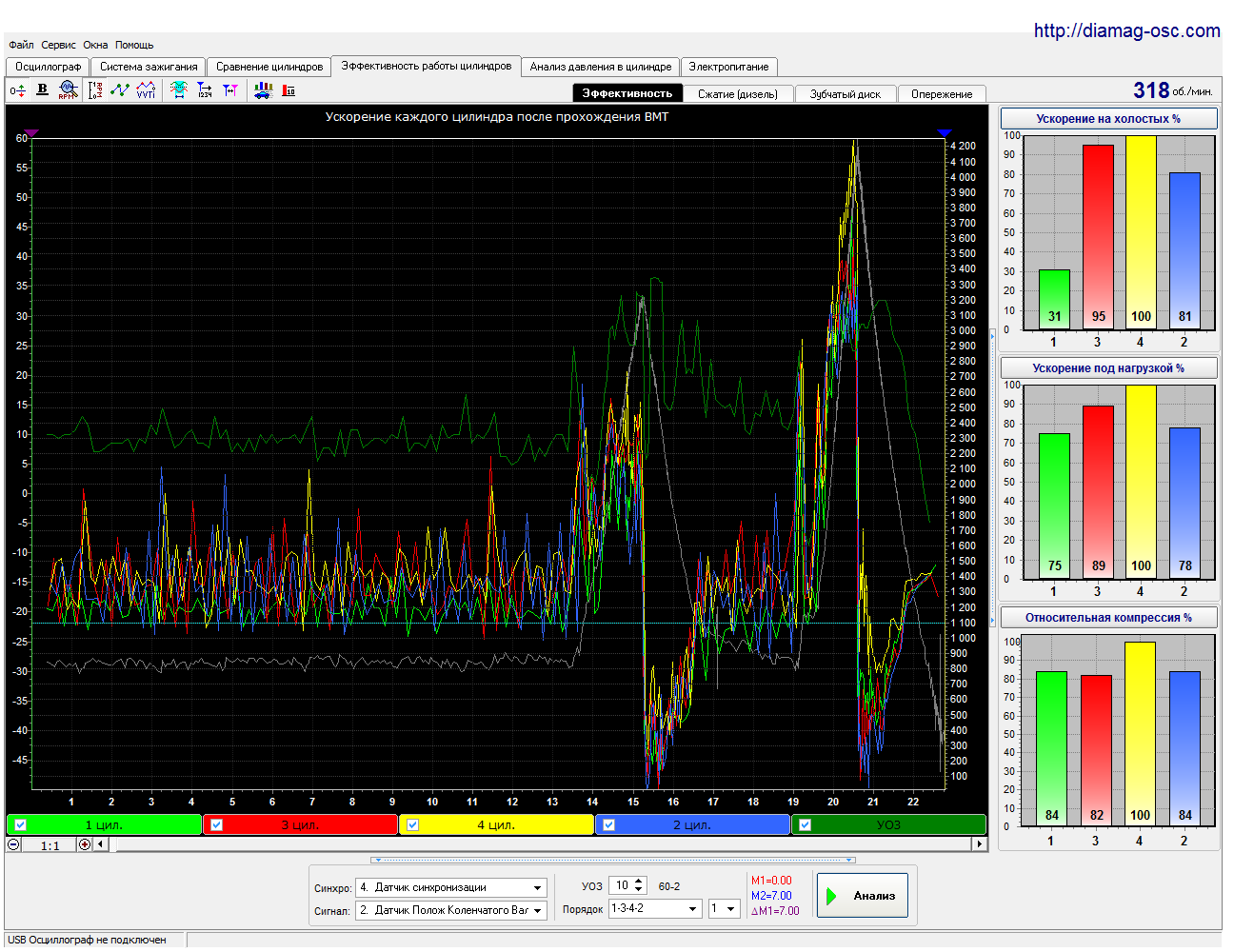Toggle the RPM scale bracket icon
1234x952 pixels.
point(95,90)
